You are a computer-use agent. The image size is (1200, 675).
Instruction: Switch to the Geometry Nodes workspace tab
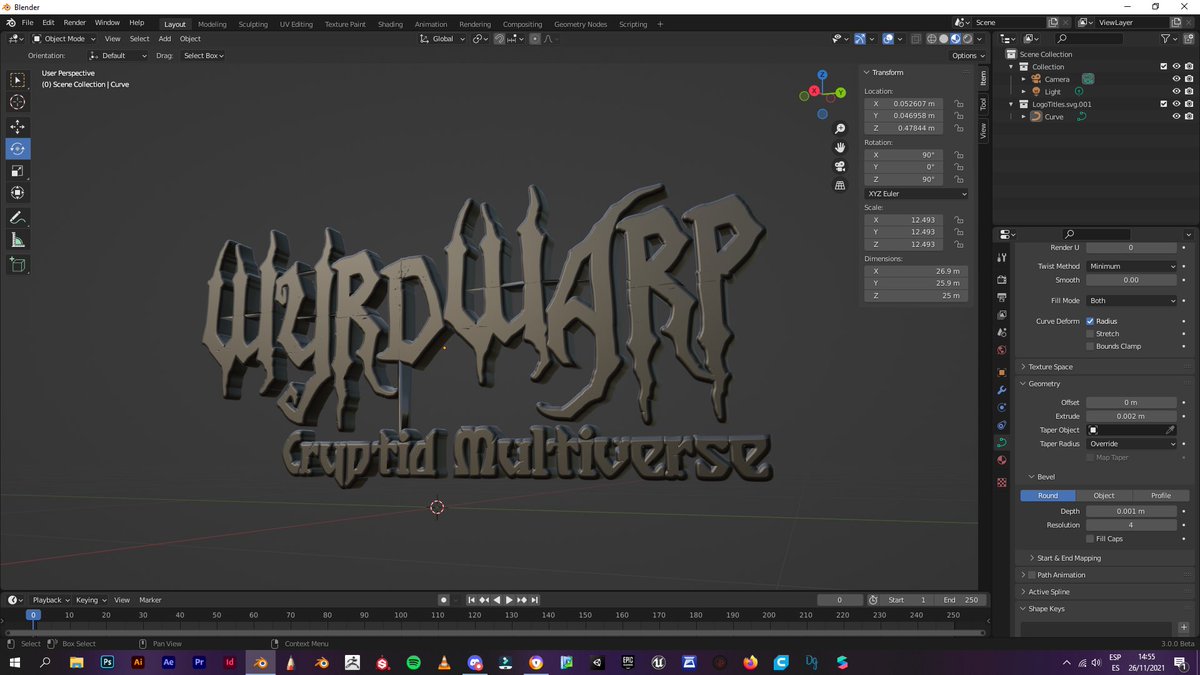click(580, 24)
